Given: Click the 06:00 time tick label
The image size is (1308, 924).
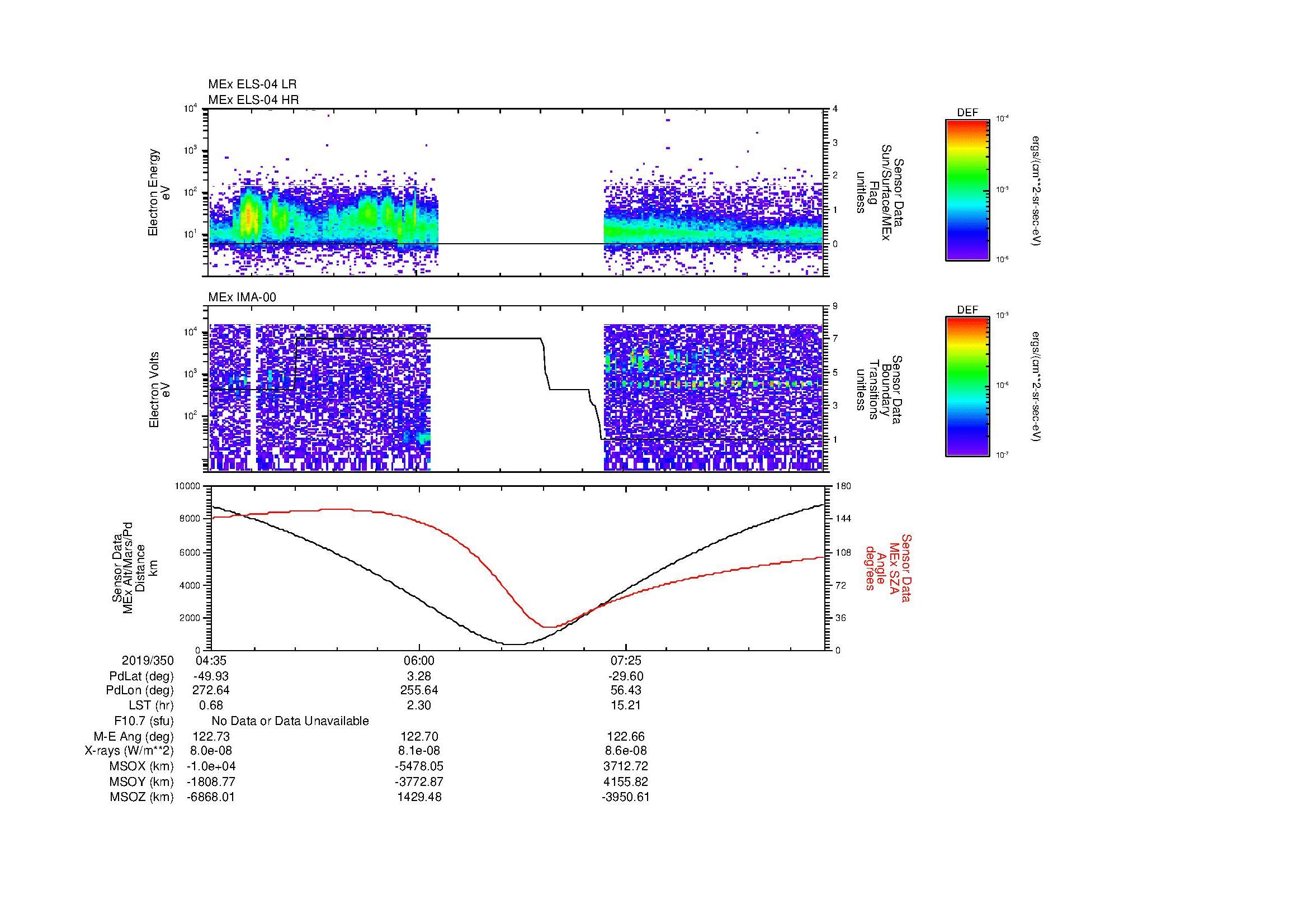Looking at the screenshot, I should click(419, 661).
